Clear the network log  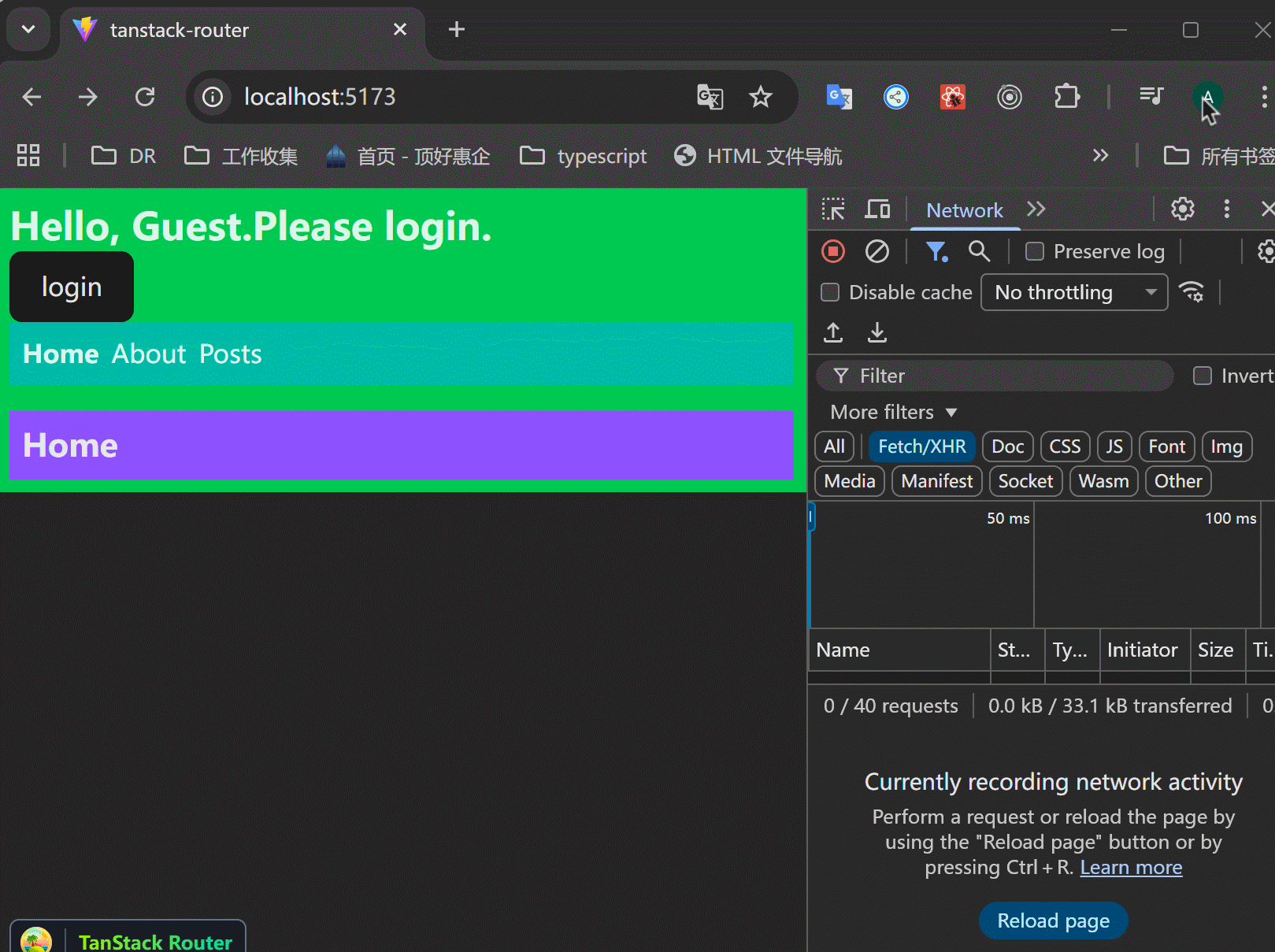click(877, 251)
